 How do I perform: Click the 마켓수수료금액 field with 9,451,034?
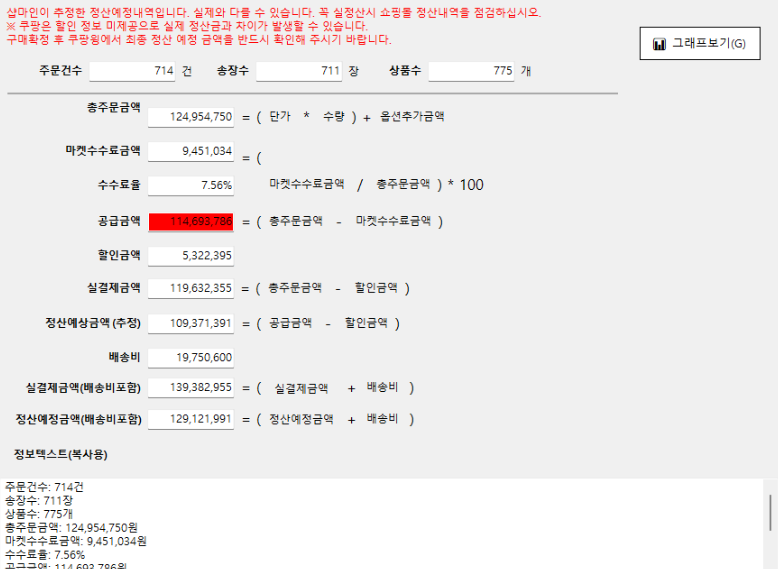coord(191,152)
